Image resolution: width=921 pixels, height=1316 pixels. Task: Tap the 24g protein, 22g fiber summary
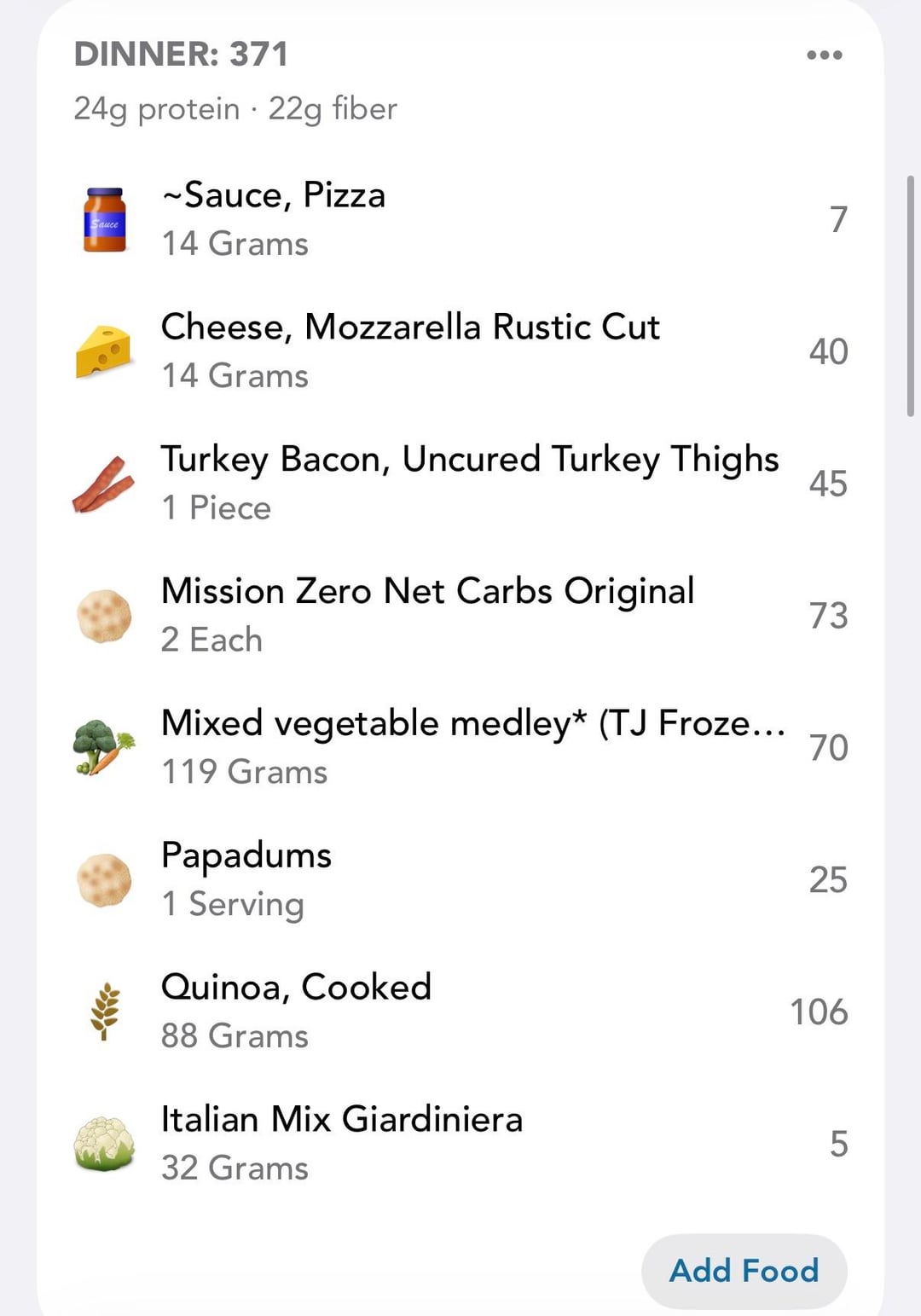click(235, 109)
